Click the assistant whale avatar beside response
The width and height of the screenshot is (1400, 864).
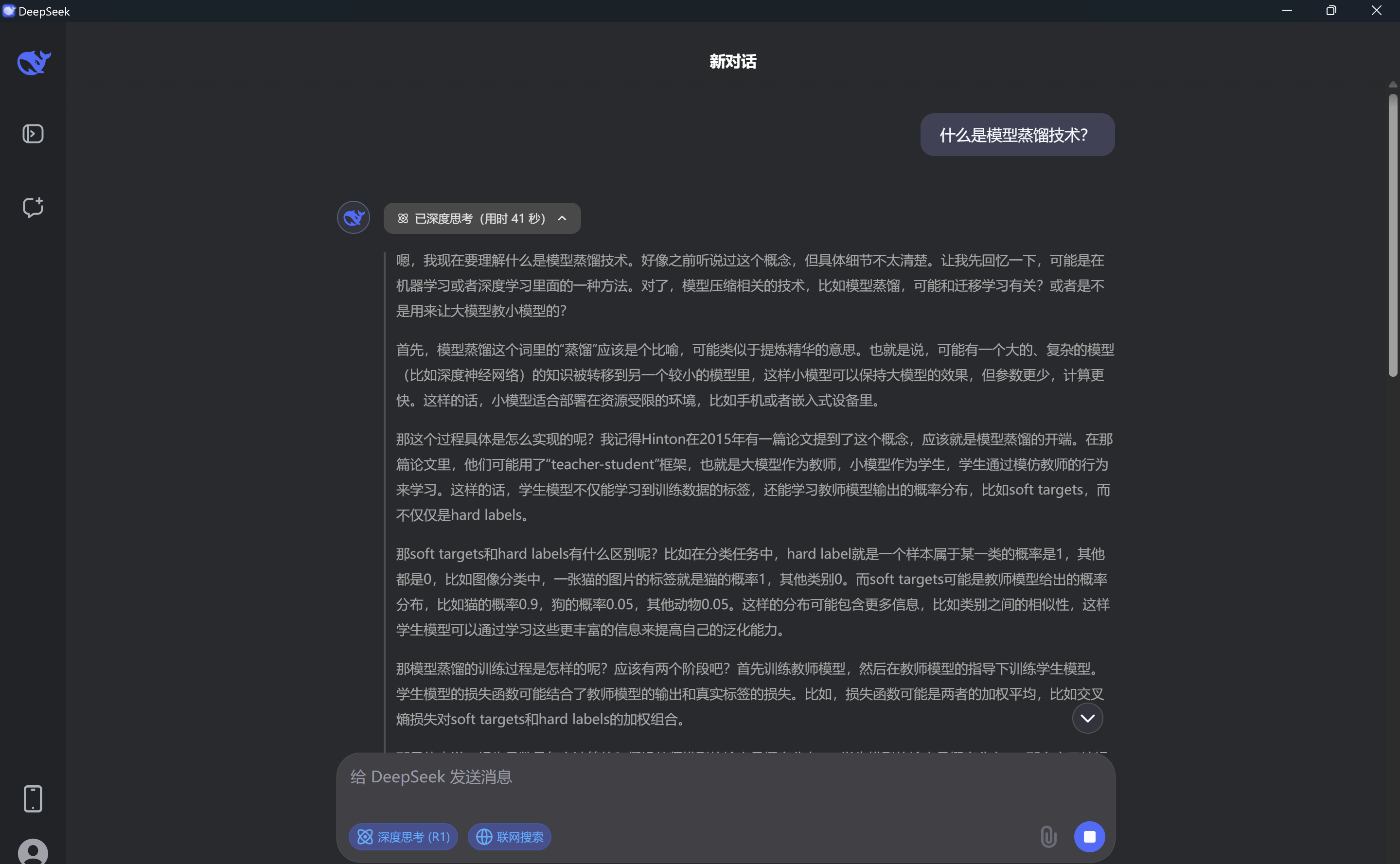coord(353,217)
